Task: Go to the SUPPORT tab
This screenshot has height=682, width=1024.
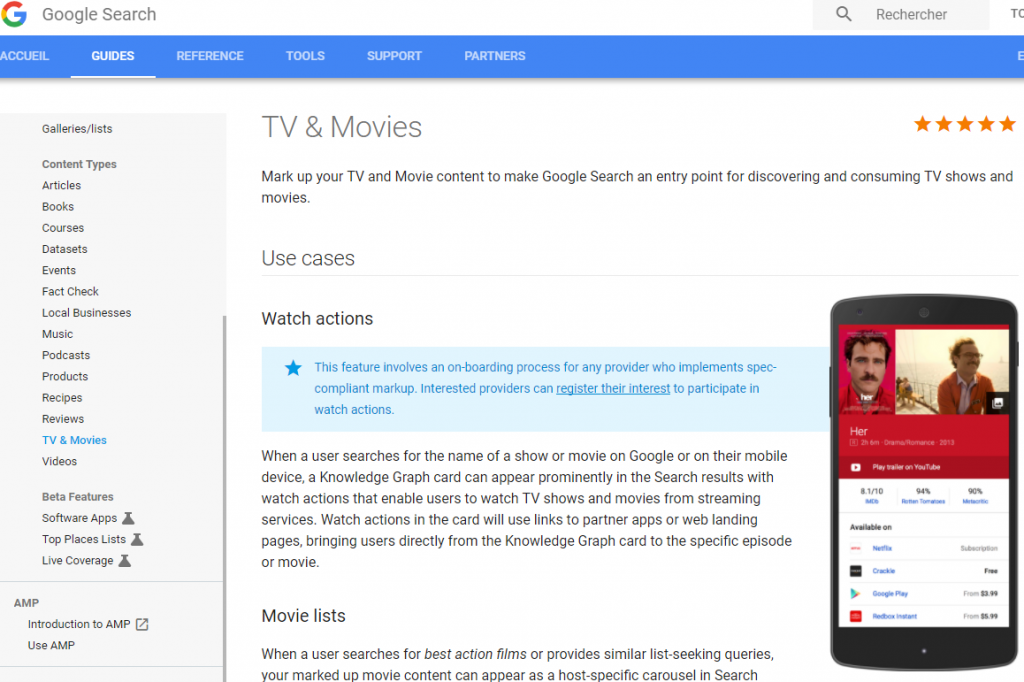Action: 394,56
